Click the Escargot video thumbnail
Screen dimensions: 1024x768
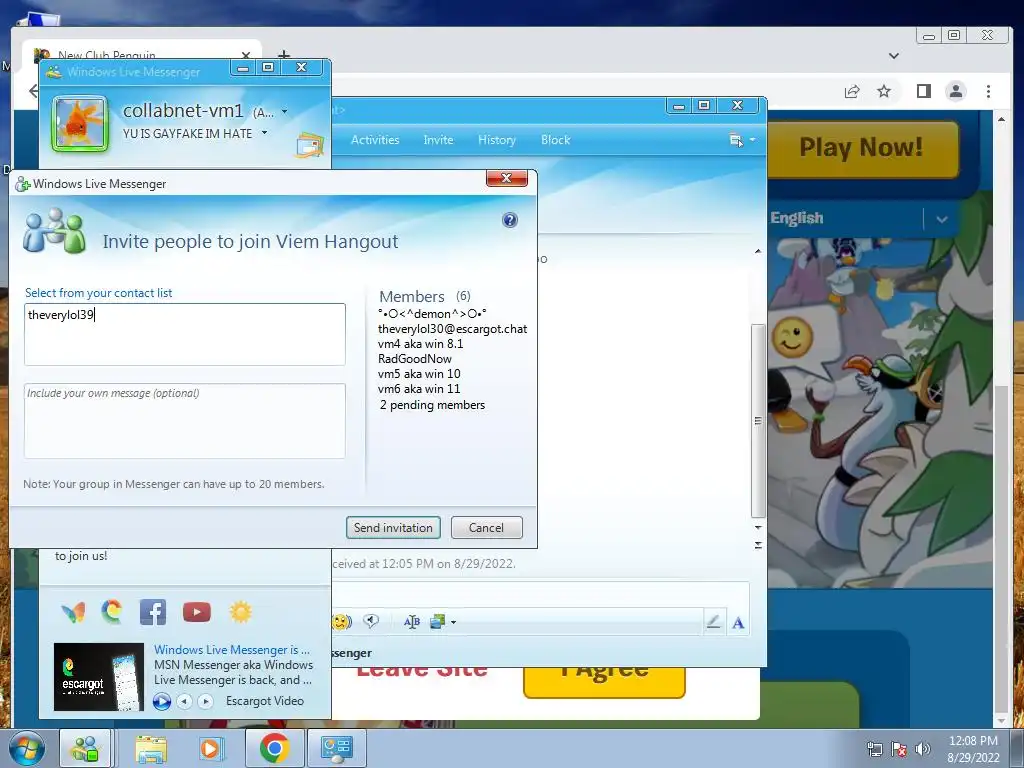(99, 677)
